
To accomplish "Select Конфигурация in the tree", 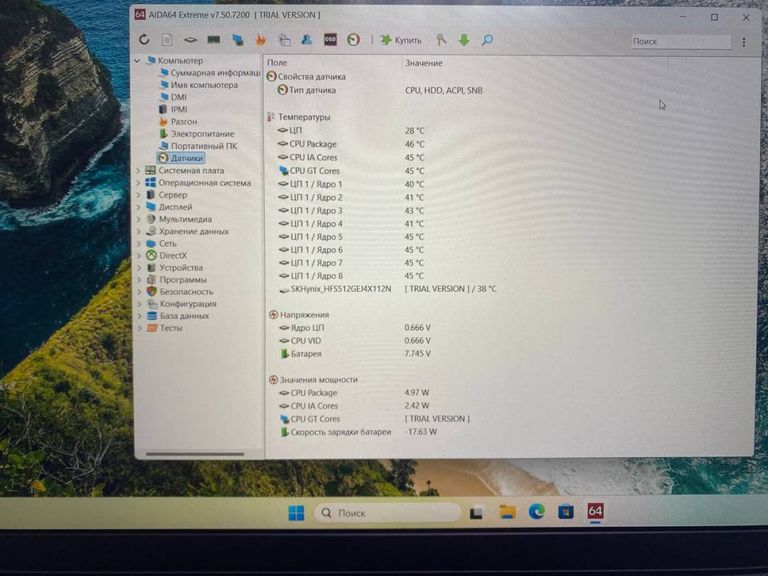I will coord(182,304).
